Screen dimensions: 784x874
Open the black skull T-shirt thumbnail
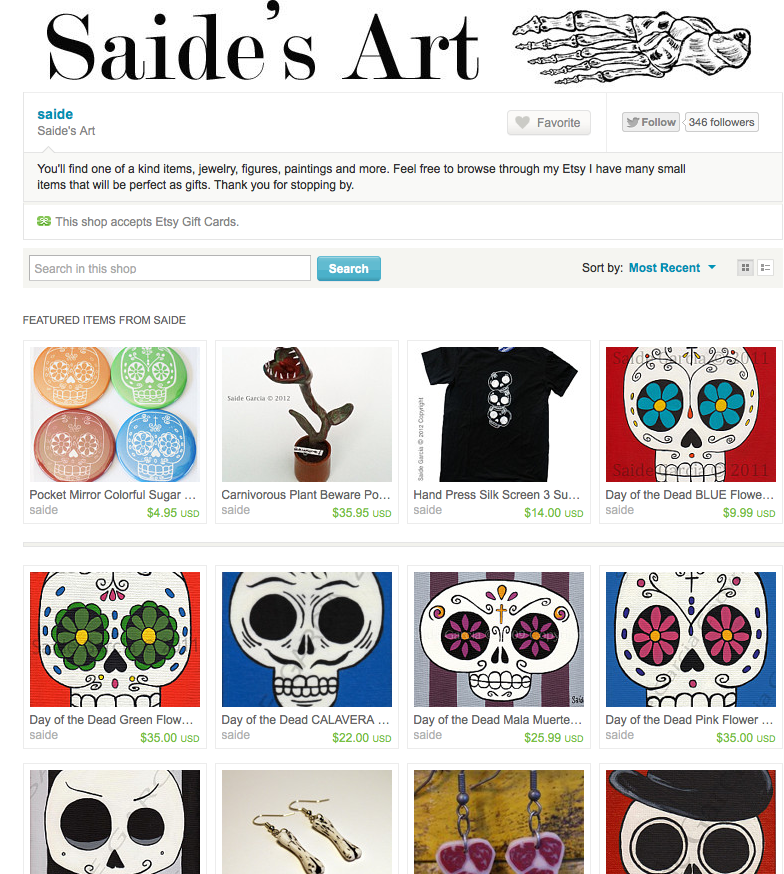tap(499, 414)
